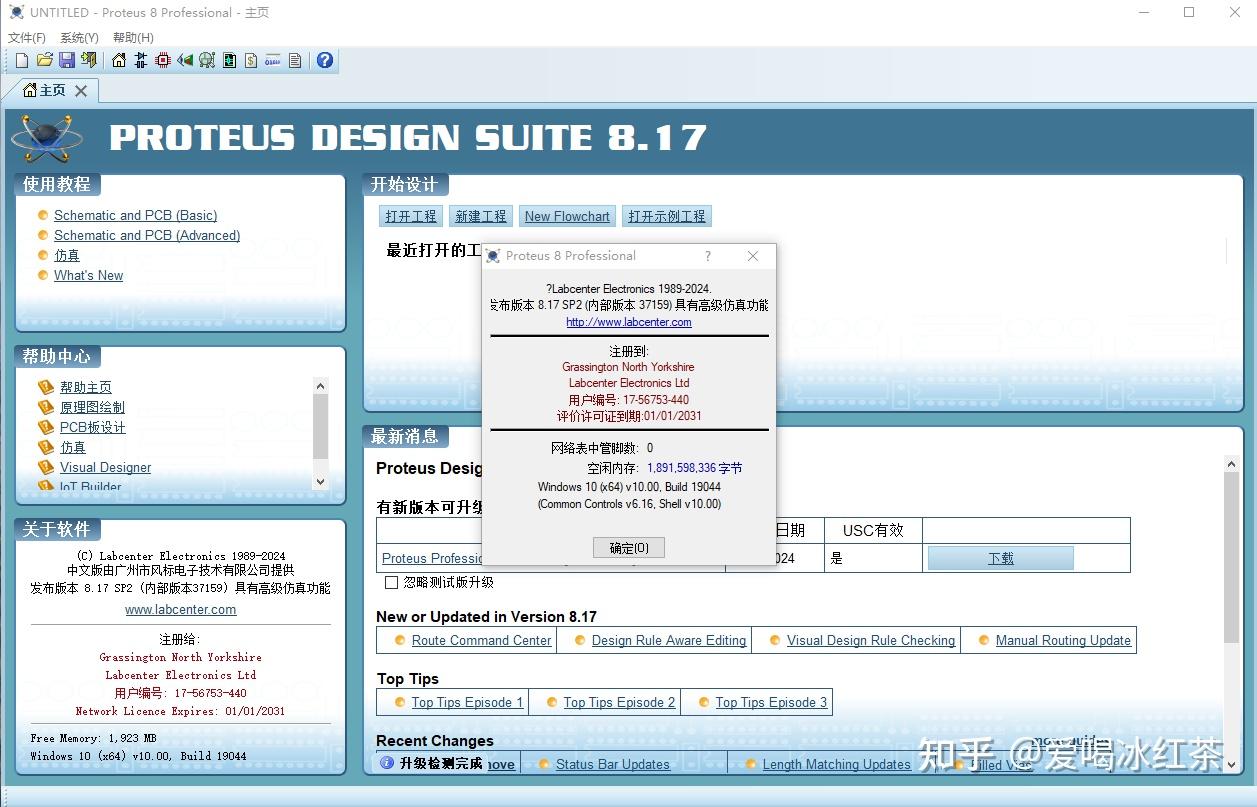Follow the www.labcenter.com link
This screenshot has height=807, width=1257.
[x=180, y=609]
